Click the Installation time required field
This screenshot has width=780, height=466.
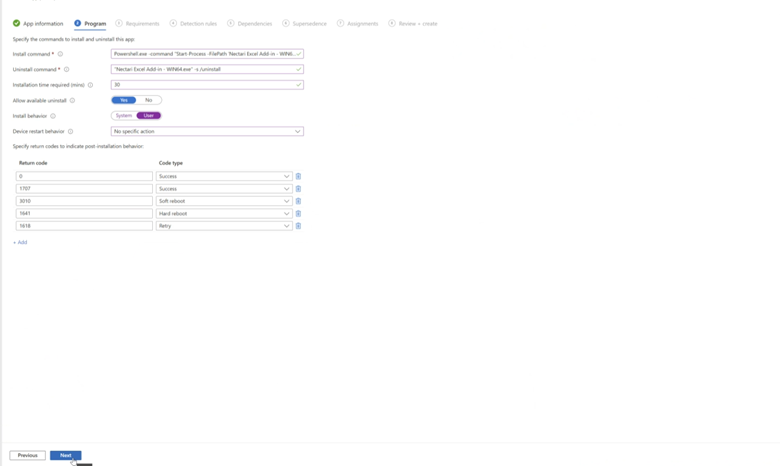tap(207, 85)
